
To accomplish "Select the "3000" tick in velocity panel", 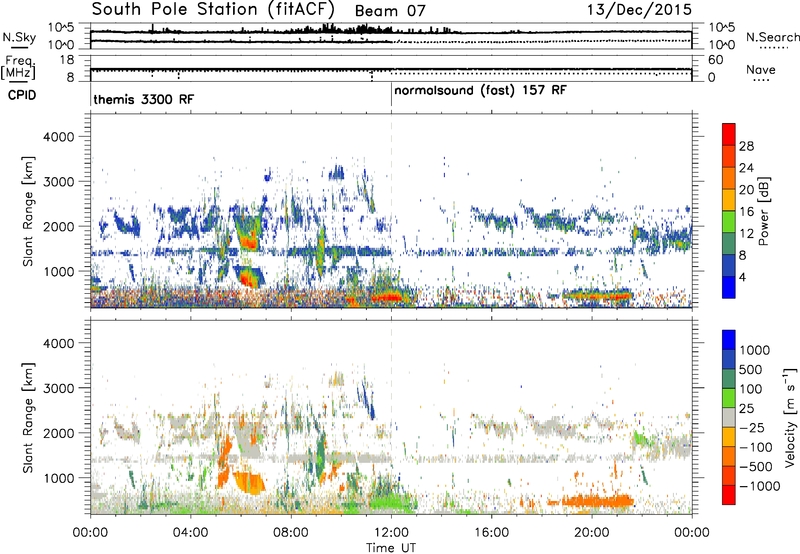I will coord(59,388).
